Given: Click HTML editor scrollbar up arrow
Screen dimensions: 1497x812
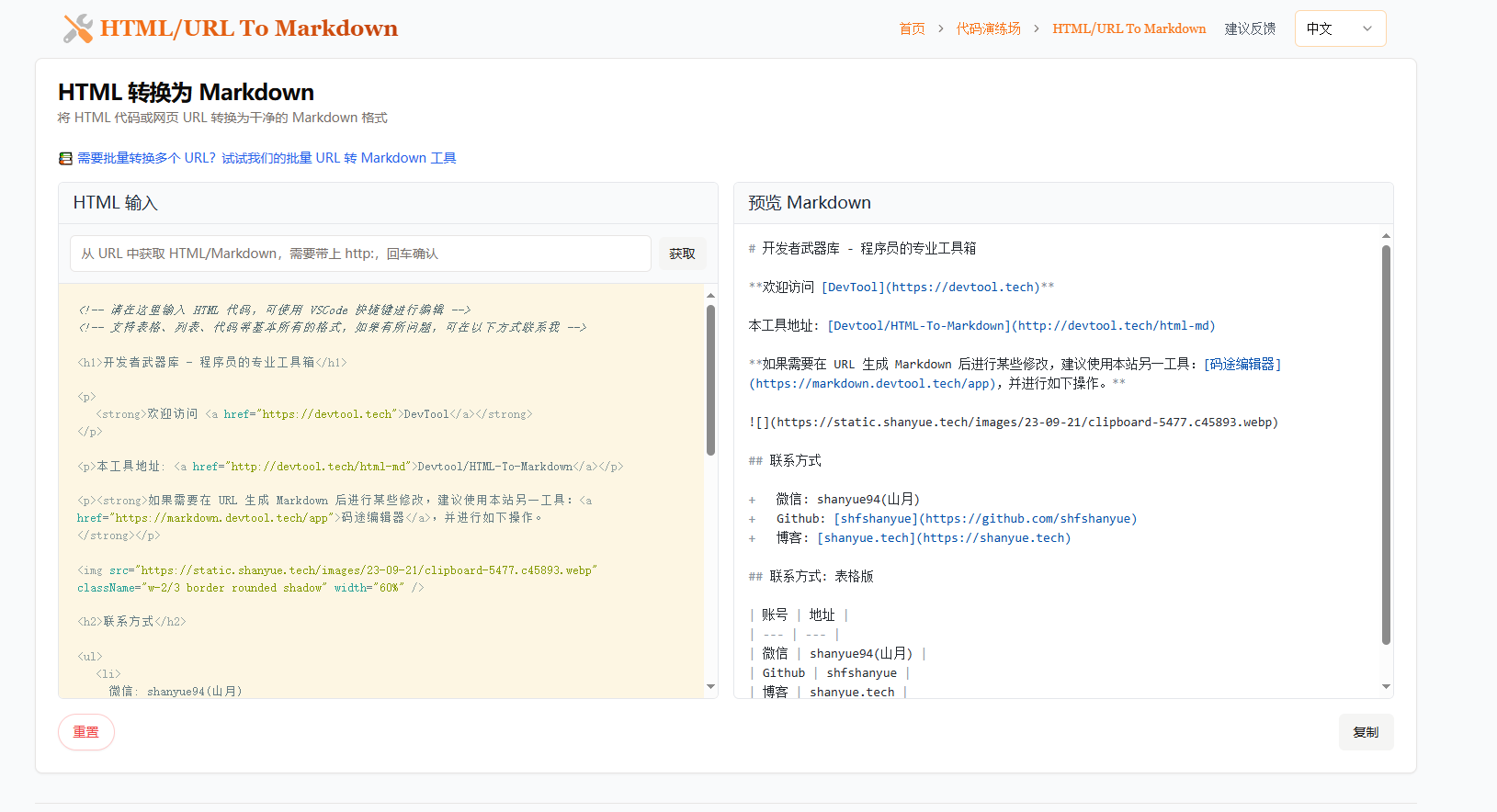Looking at the screenshot, I should coord(710,295).
